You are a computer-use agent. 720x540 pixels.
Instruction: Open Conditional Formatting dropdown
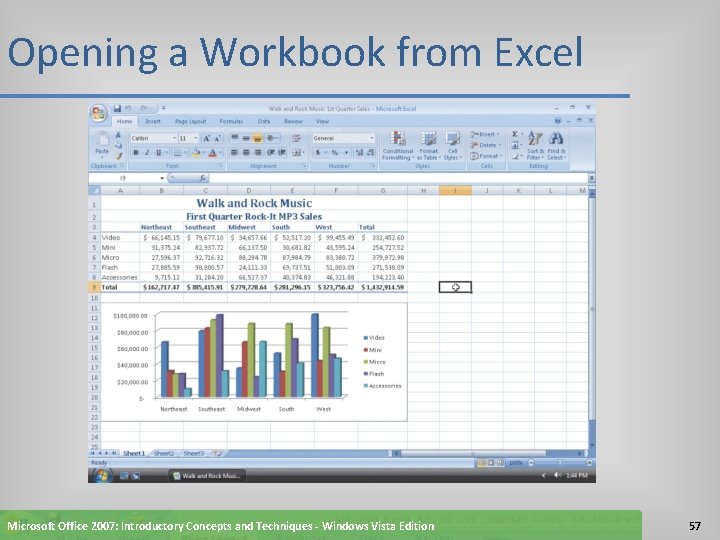[x=398, y=146]
